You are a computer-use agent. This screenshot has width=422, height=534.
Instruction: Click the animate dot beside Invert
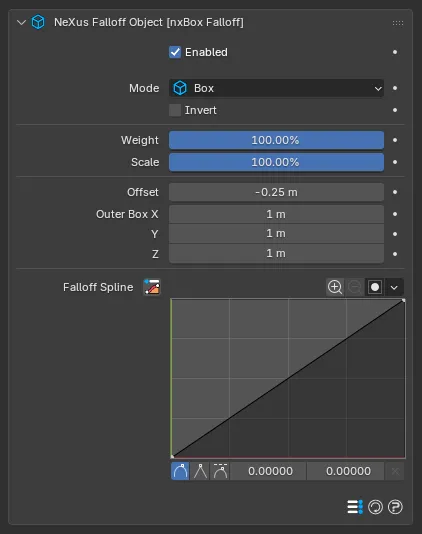click(395, 110)
